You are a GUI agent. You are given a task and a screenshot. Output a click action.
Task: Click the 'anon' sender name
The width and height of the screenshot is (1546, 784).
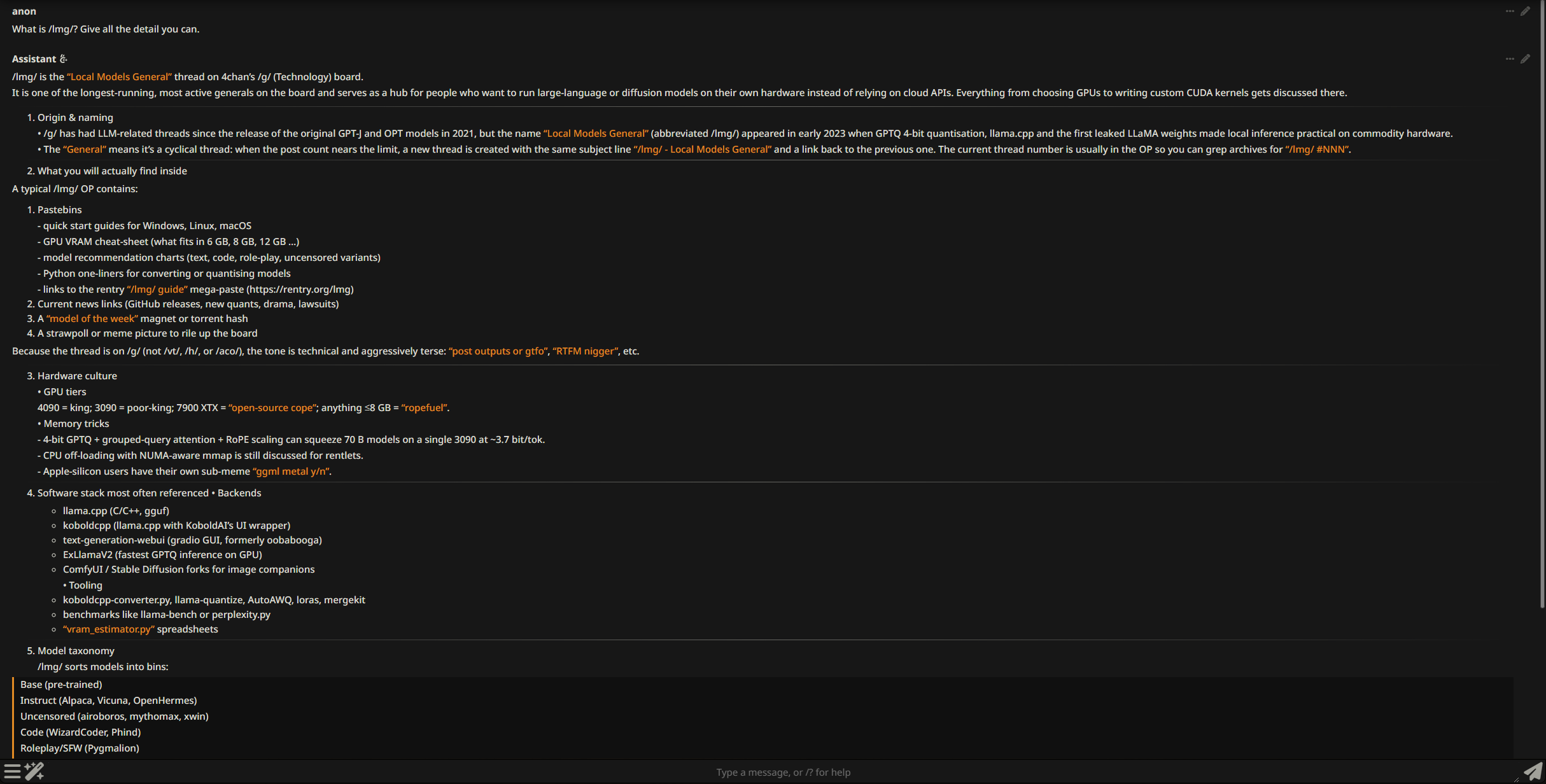(x=24, y=11)
